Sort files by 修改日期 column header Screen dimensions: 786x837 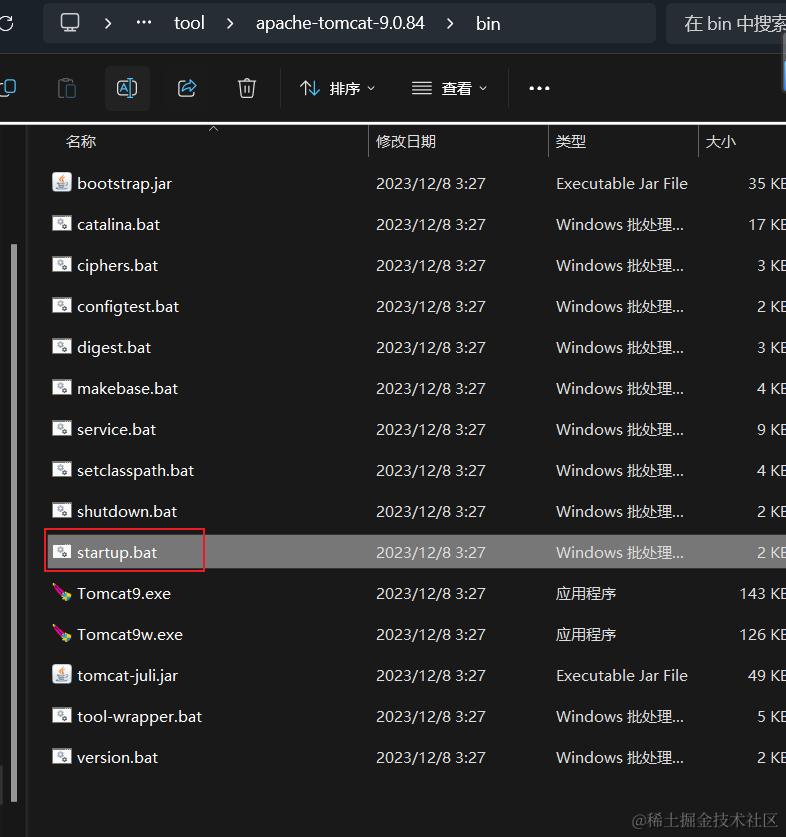coord(406,141)
